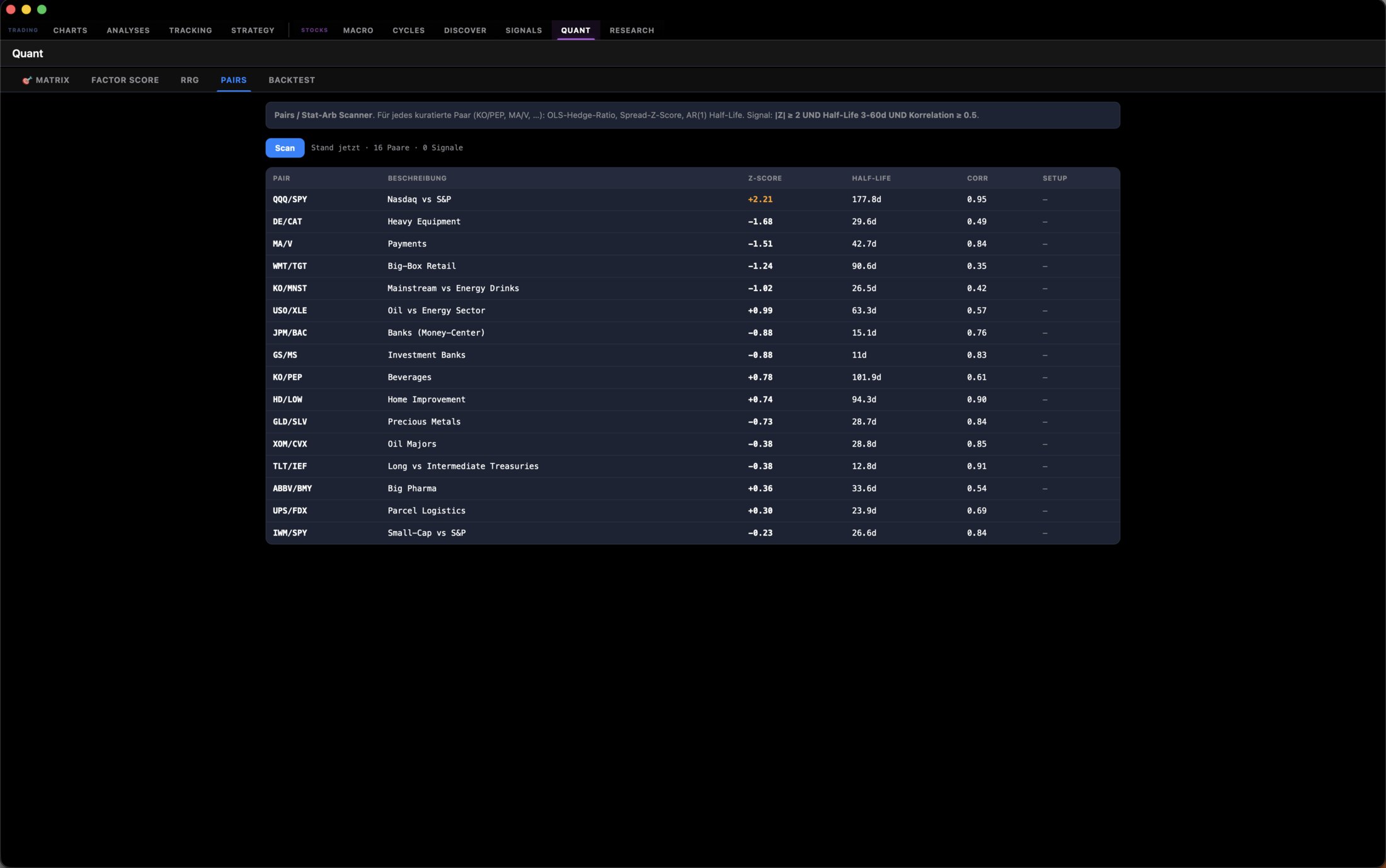Switch to the SIGNALS tab

pyautogui.click(x=524, y=30)
